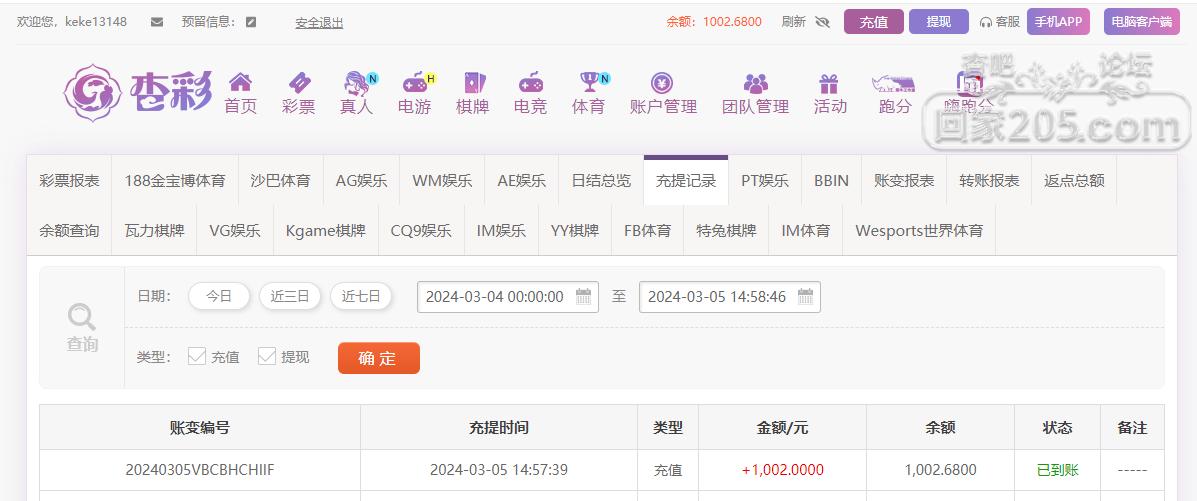Switch to FB体育 tab

[648, 231]
